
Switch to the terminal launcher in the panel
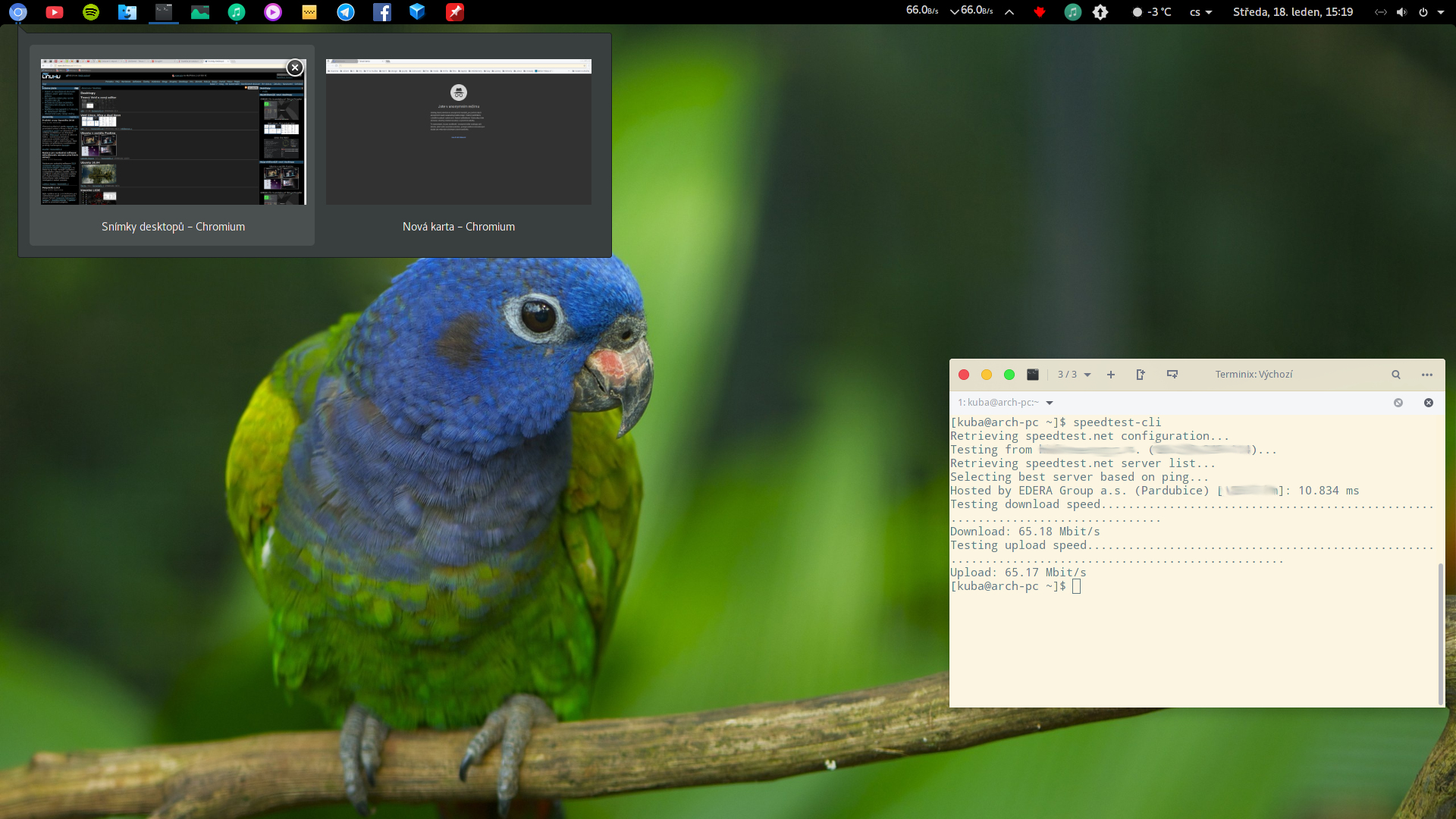(164, 12)
